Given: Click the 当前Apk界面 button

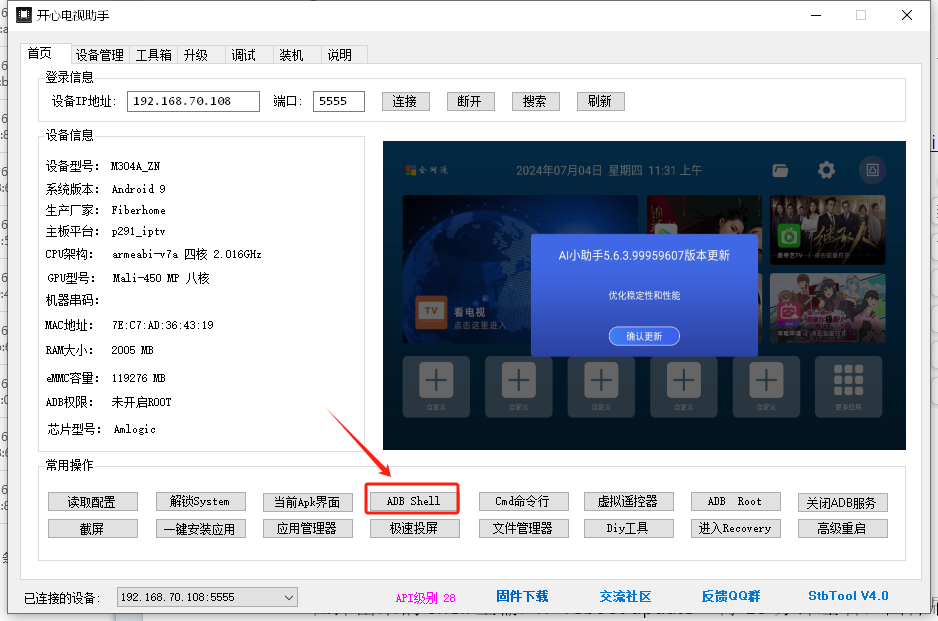Looking at the screenshot, I should pos(307,502).
